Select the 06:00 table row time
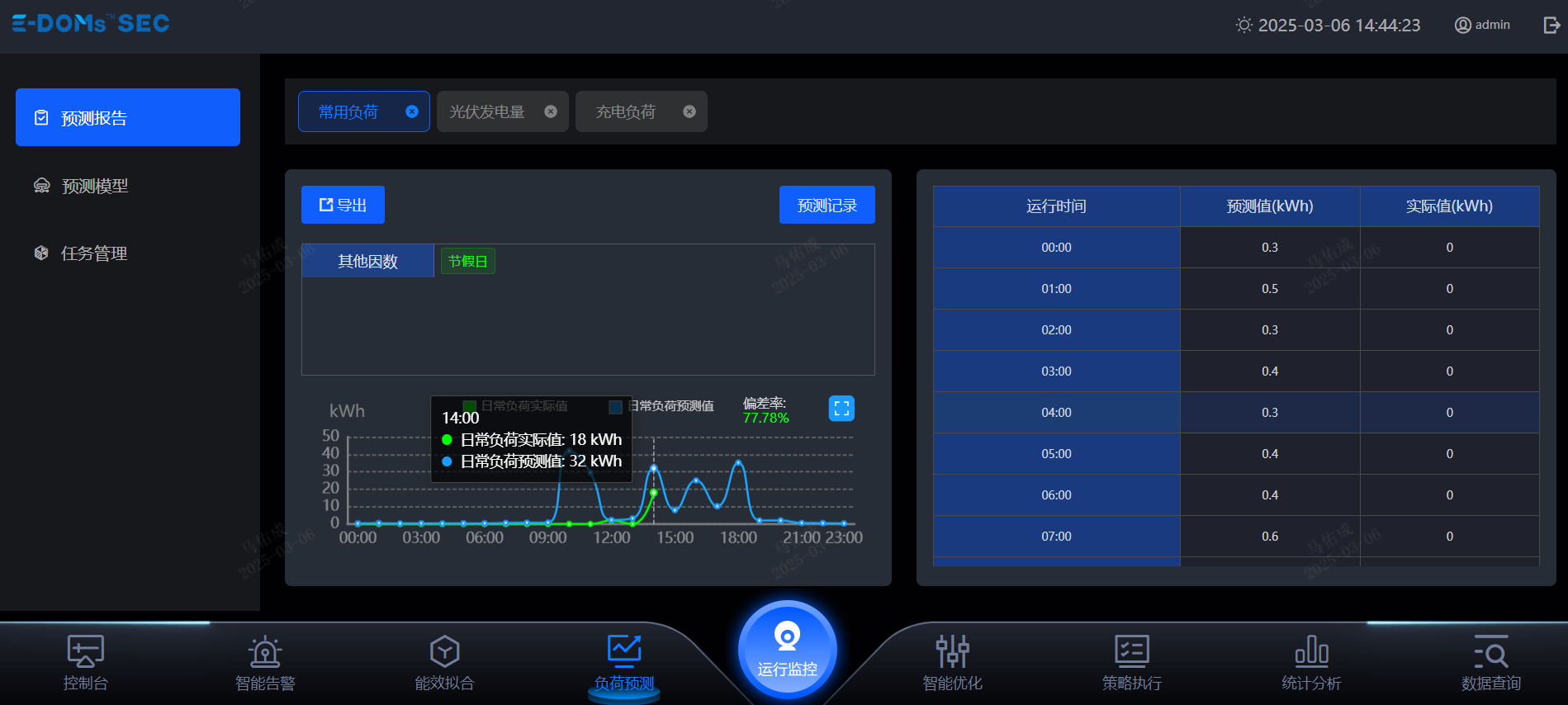This screenshot has width=1568, height=705. pos(1056,495)
